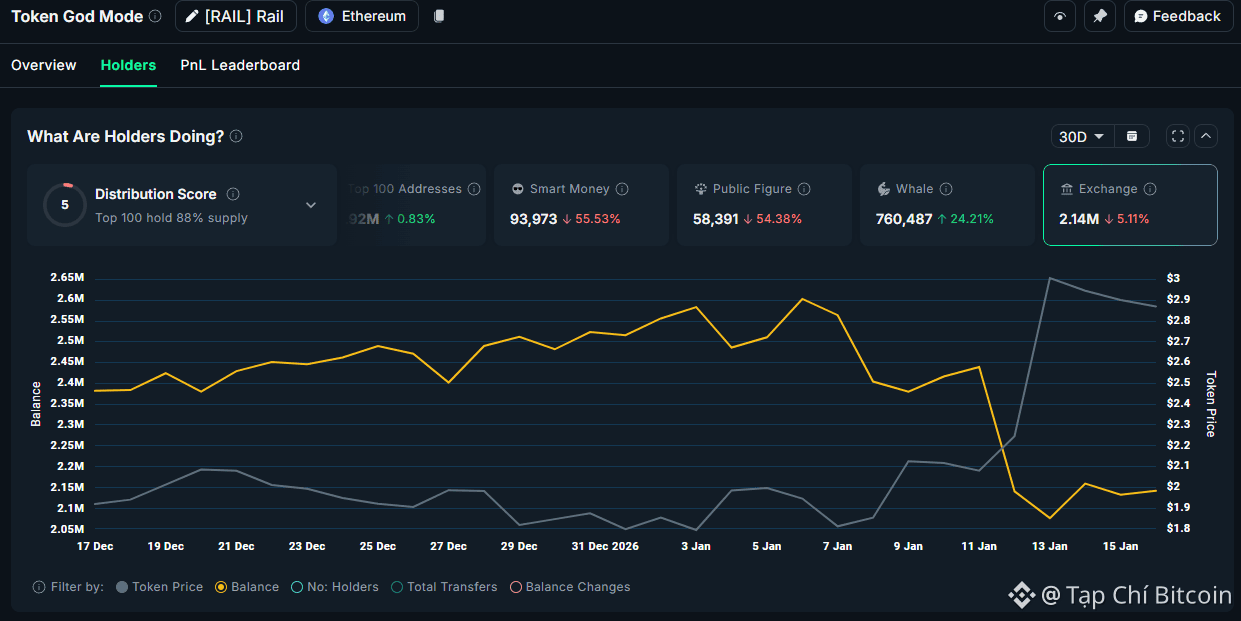Enable the Total Transfers filter

(x=397, y=587)
